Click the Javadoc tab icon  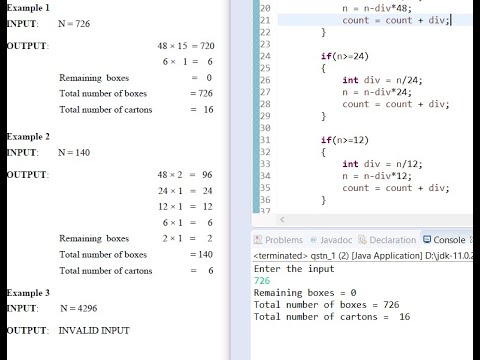pos(313,240)
